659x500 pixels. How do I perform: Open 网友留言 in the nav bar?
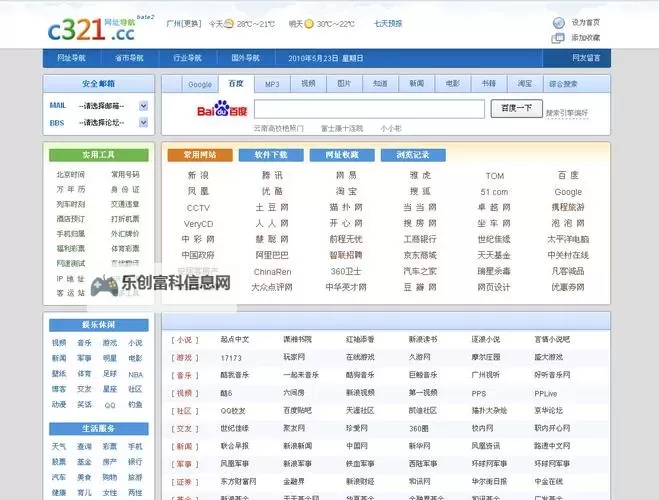[x=586, y=58]
